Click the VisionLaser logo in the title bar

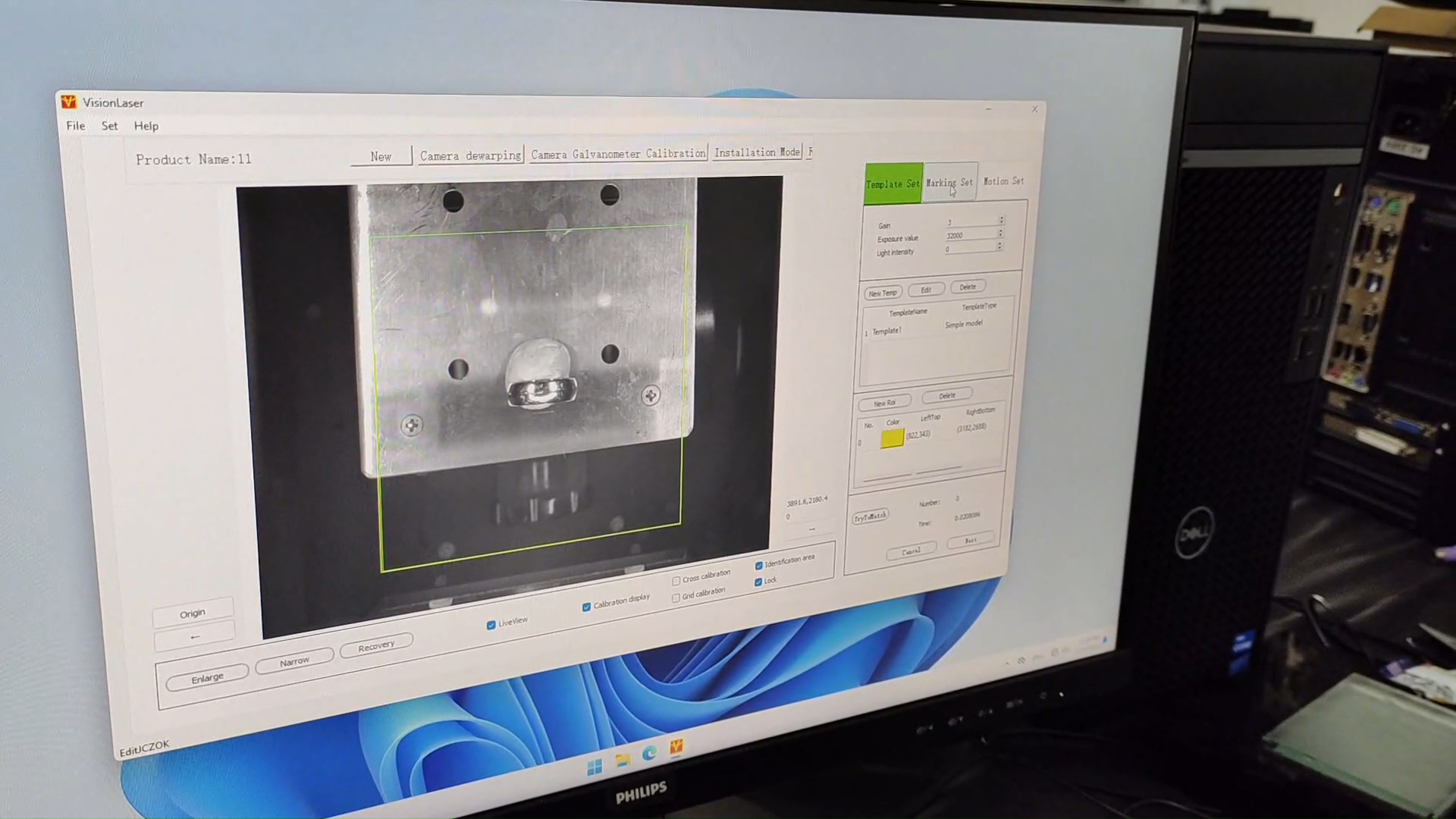[67, 102]
